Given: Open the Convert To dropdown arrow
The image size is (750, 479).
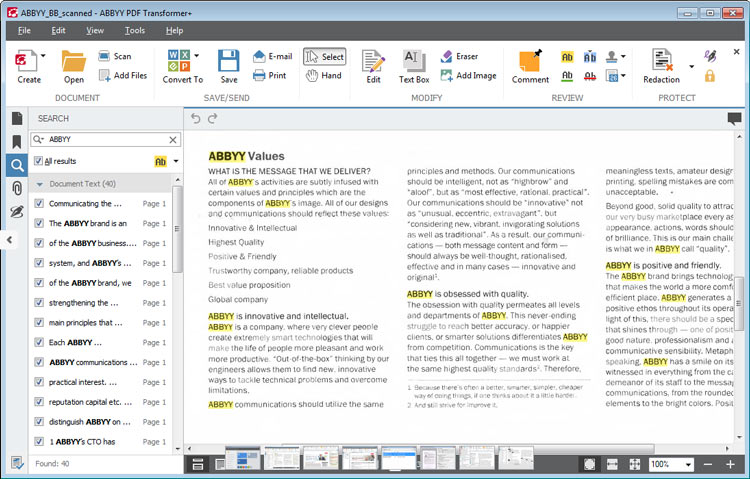Looking at the screenshot, I should coord(196,56).
